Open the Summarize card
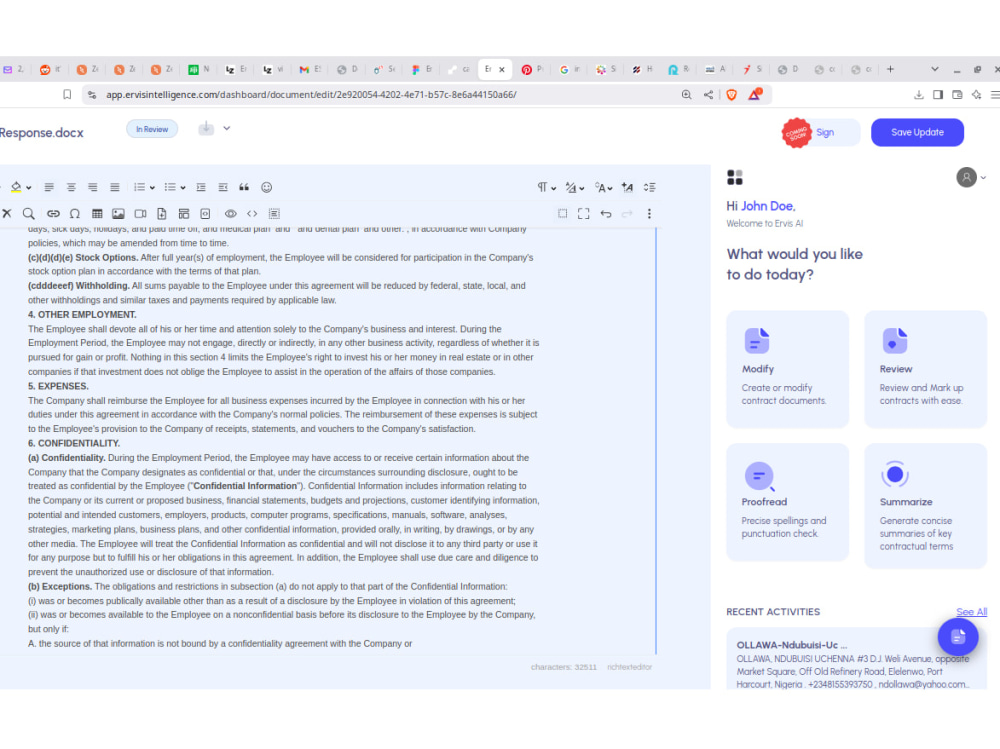 click(x=925, y=506)
